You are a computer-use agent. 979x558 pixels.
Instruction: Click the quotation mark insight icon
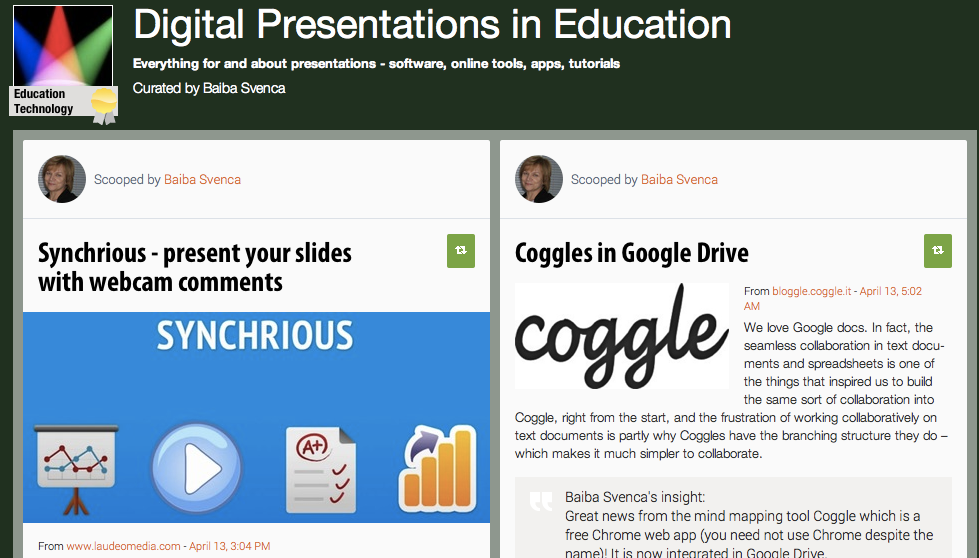tap(541, 502)
